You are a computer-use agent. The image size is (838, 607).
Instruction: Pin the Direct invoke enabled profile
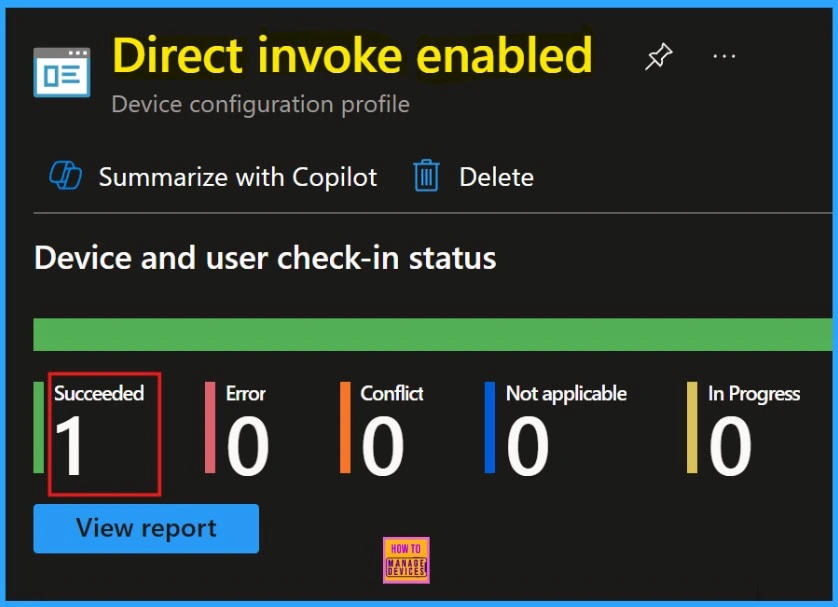tap(658, 56)
